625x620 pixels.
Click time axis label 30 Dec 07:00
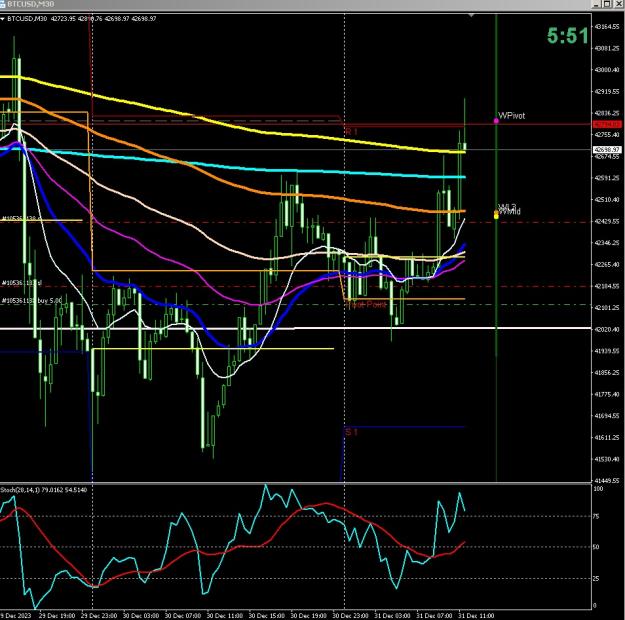coord(183,616)
